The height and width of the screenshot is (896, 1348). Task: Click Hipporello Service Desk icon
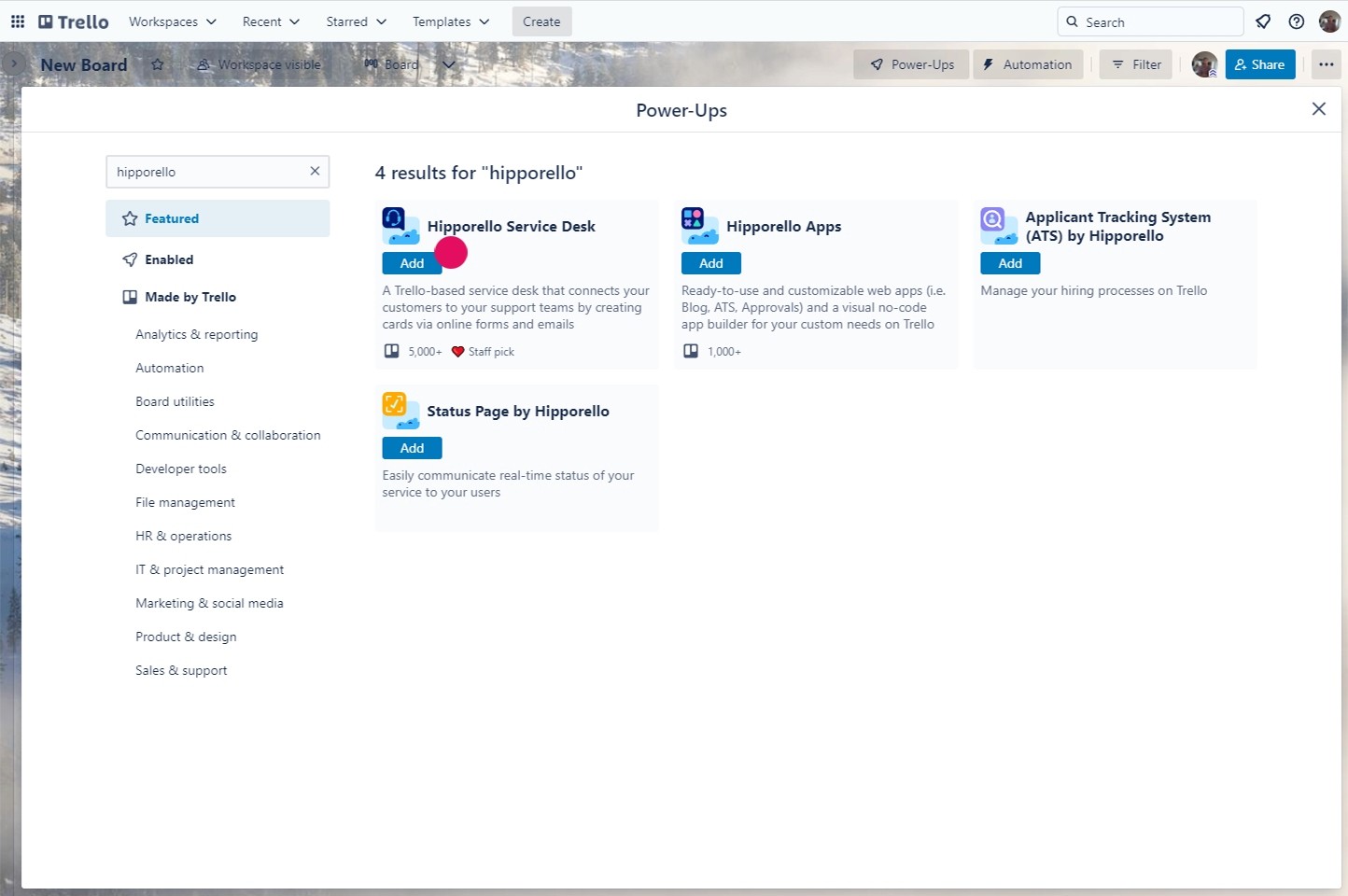[400, 226]
